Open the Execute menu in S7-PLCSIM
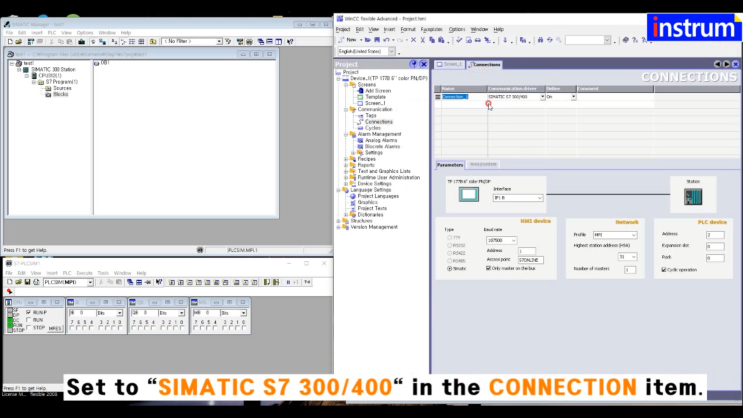The image size is (743, 418). point(84,273)
